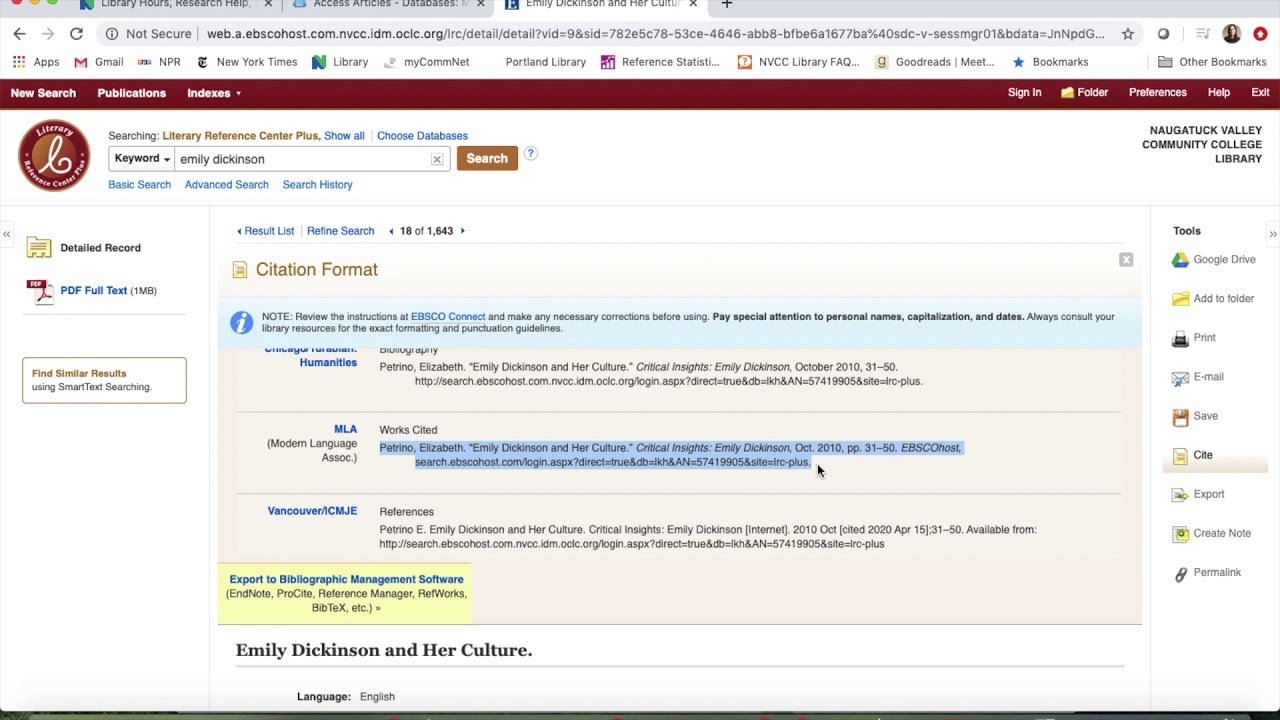
Task: Click the search help question mark icon
Action: [530, 153]
